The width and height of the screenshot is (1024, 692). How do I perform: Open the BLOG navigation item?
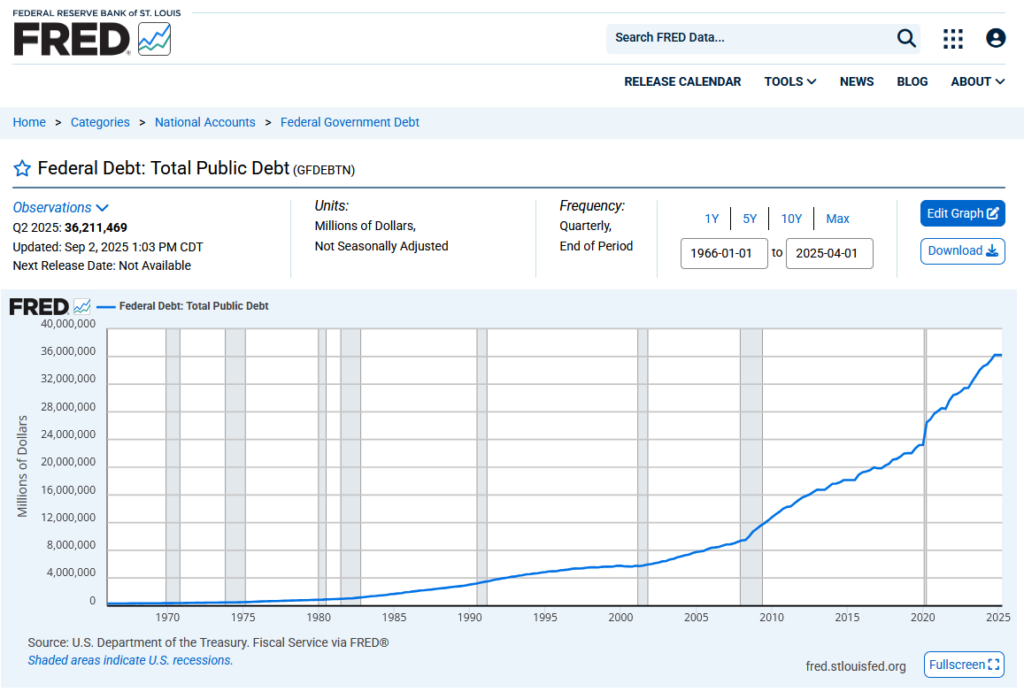[912, 82]
